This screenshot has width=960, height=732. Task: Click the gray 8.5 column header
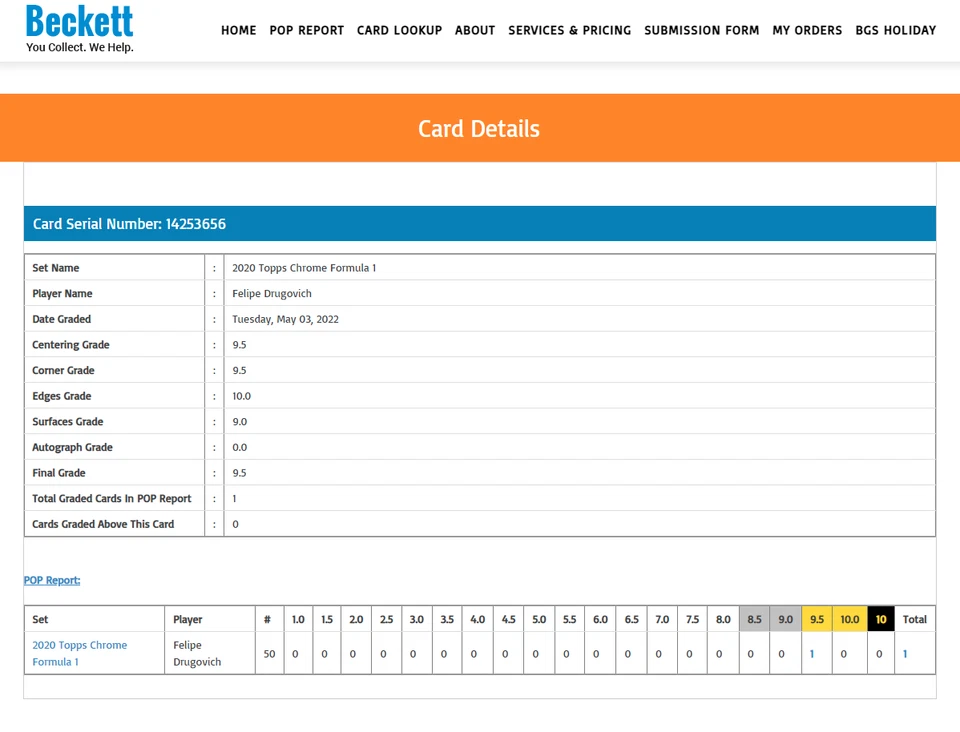(x=754, y=619)
